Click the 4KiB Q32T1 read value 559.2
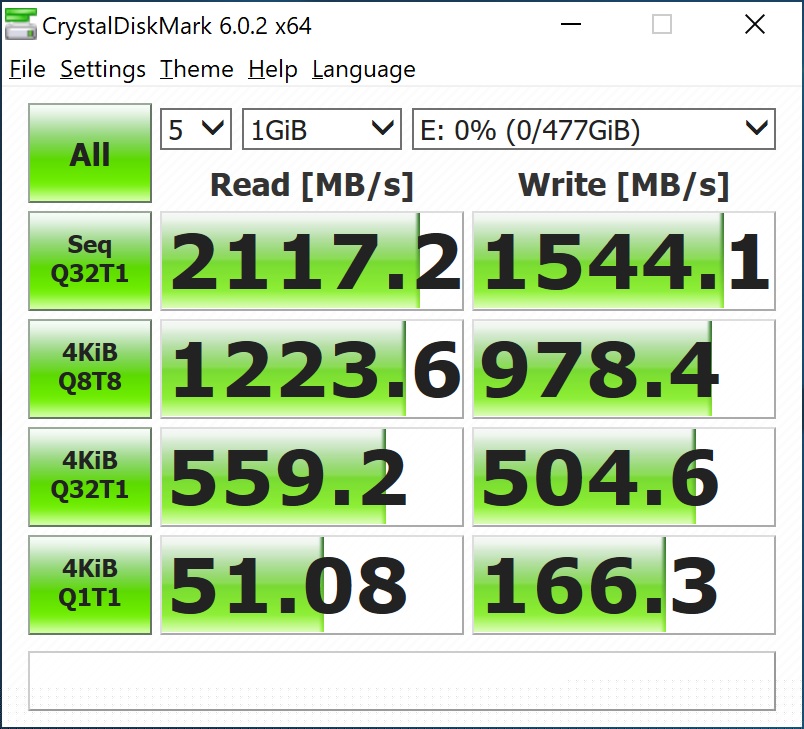 point(312,477)
